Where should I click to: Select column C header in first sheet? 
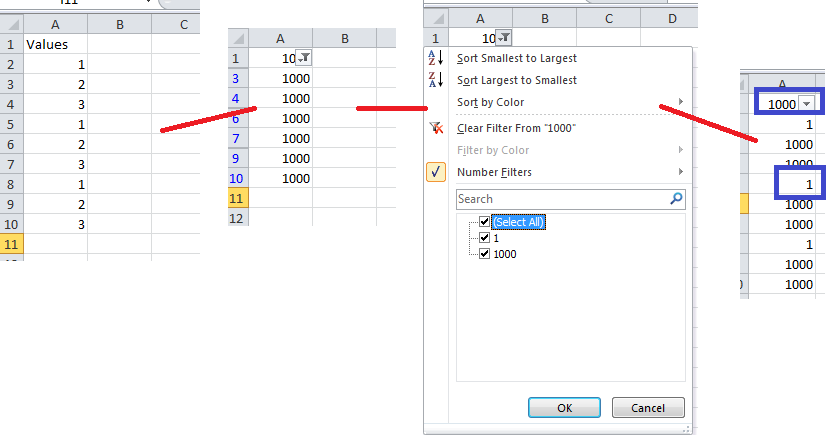[x=176, y=24]
